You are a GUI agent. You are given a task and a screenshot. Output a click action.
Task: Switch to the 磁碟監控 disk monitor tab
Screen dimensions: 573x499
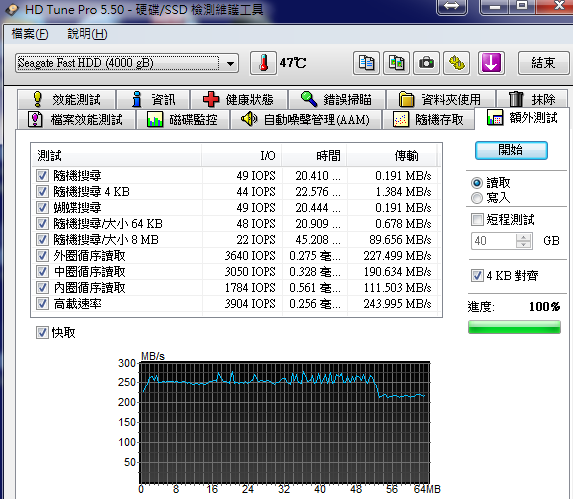click(x=182, y=119)
